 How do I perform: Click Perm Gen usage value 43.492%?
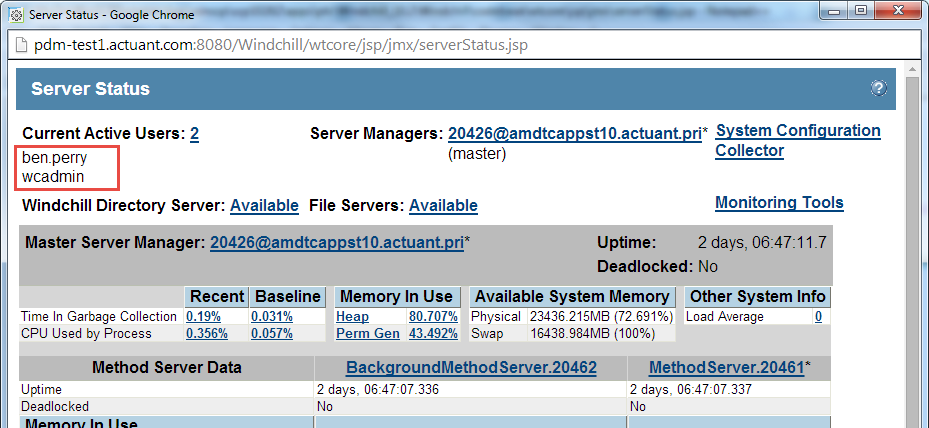(433, 334)
